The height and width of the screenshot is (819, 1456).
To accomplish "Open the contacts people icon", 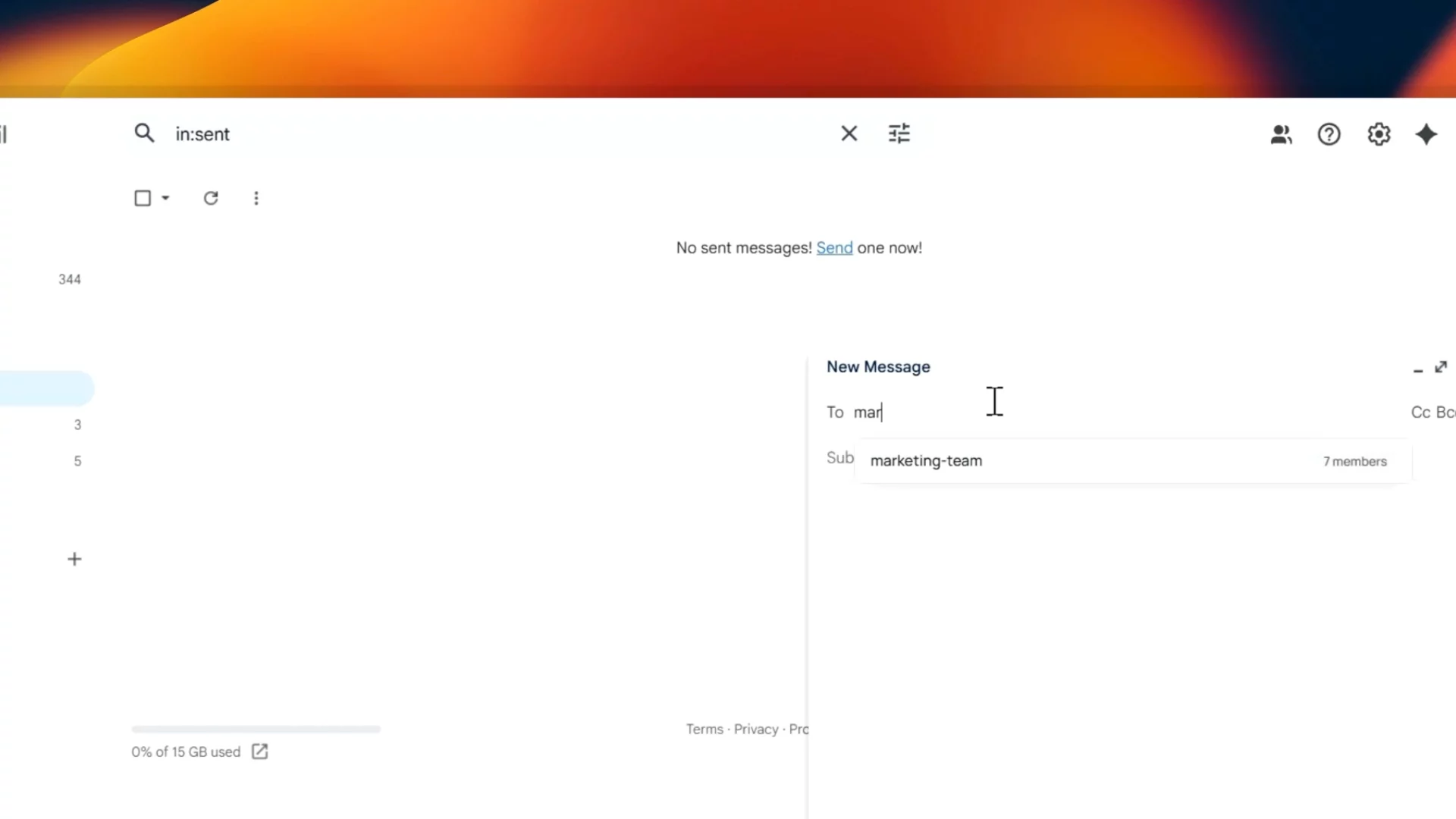I will [1281, 134].
